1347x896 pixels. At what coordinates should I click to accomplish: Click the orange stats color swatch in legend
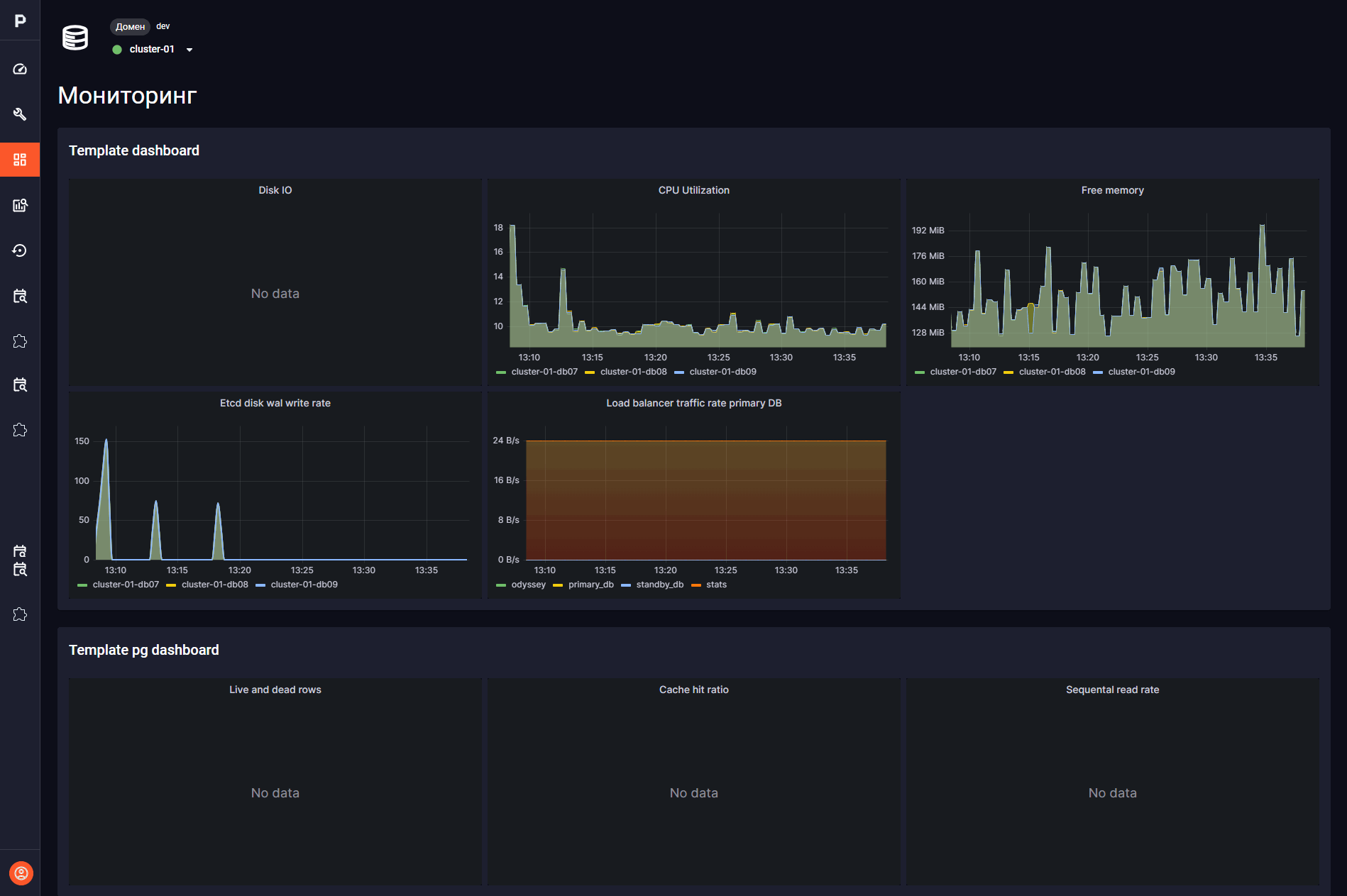[x=696, y=585]
